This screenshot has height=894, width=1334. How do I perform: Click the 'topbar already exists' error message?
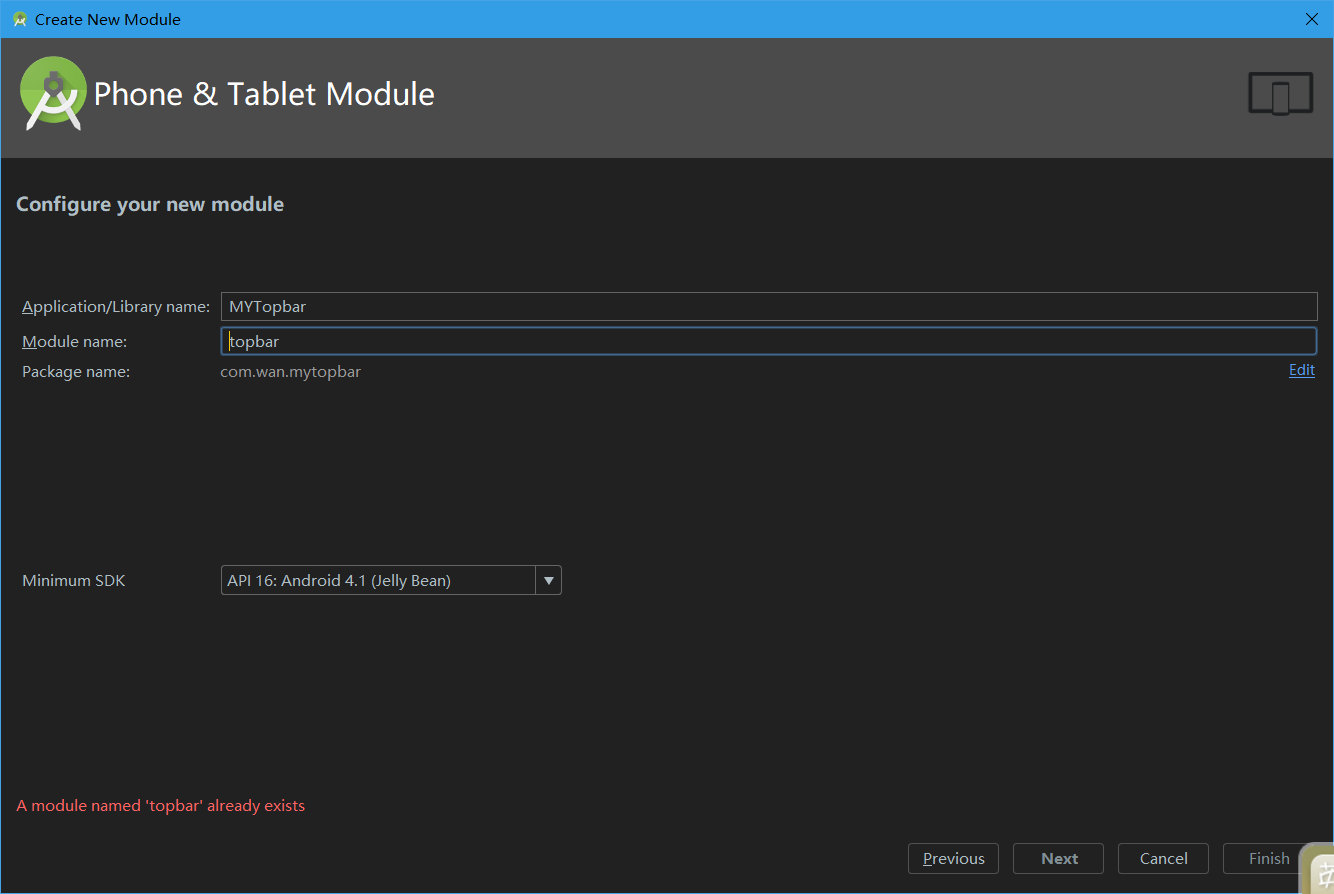[x=161, y=806]
